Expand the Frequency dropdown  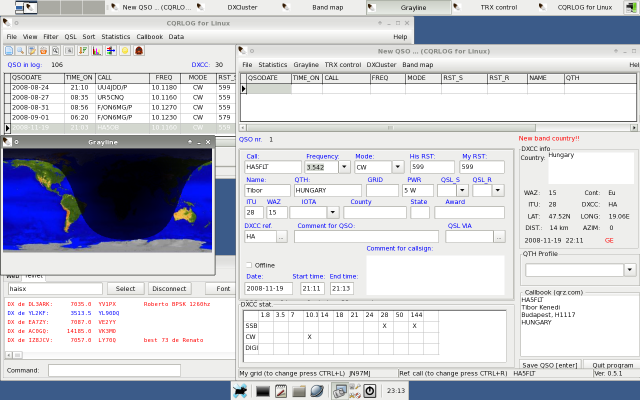click(344, 167)
